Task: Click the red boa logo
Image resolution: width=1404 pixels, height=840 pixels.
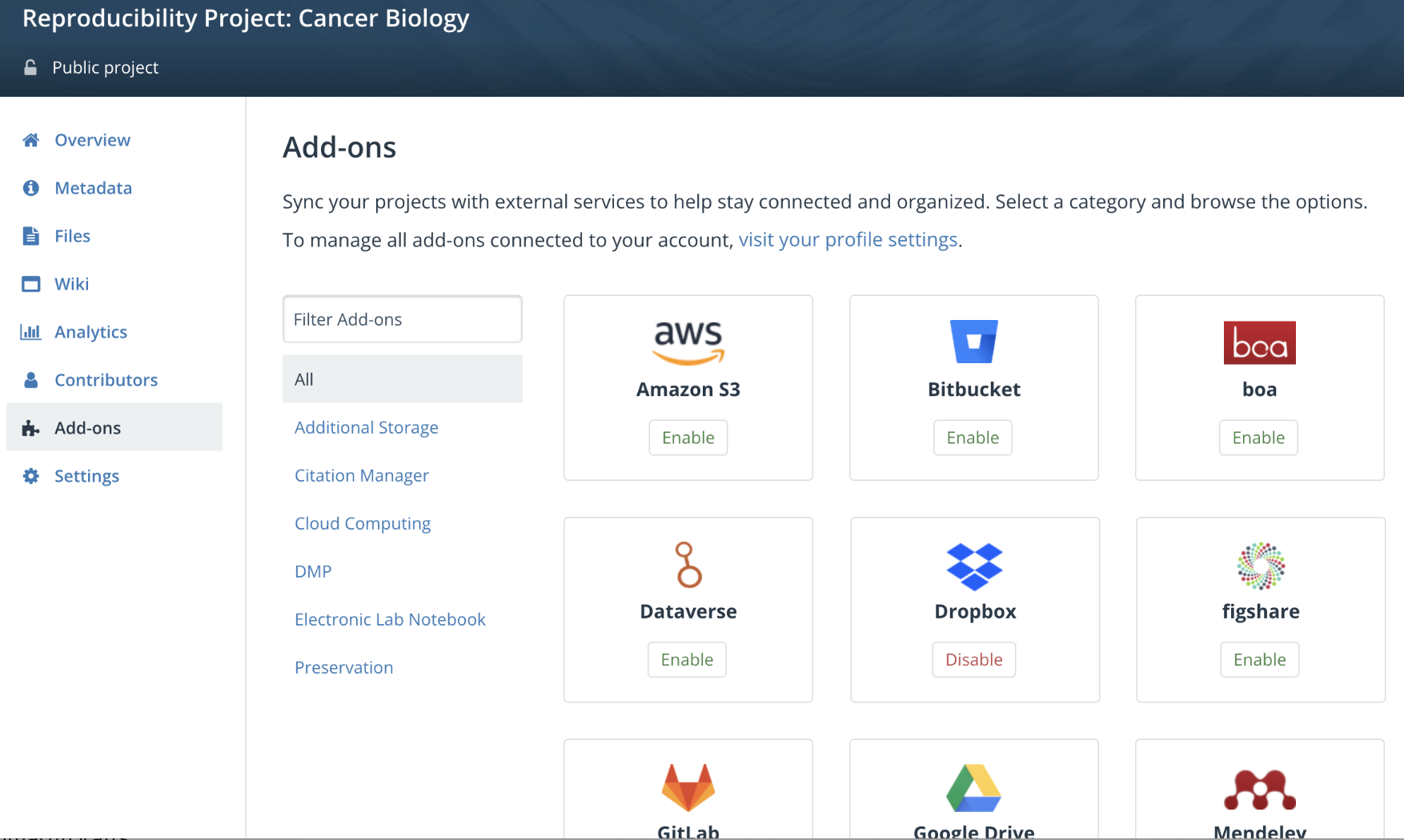Action: pos(1260,342)
